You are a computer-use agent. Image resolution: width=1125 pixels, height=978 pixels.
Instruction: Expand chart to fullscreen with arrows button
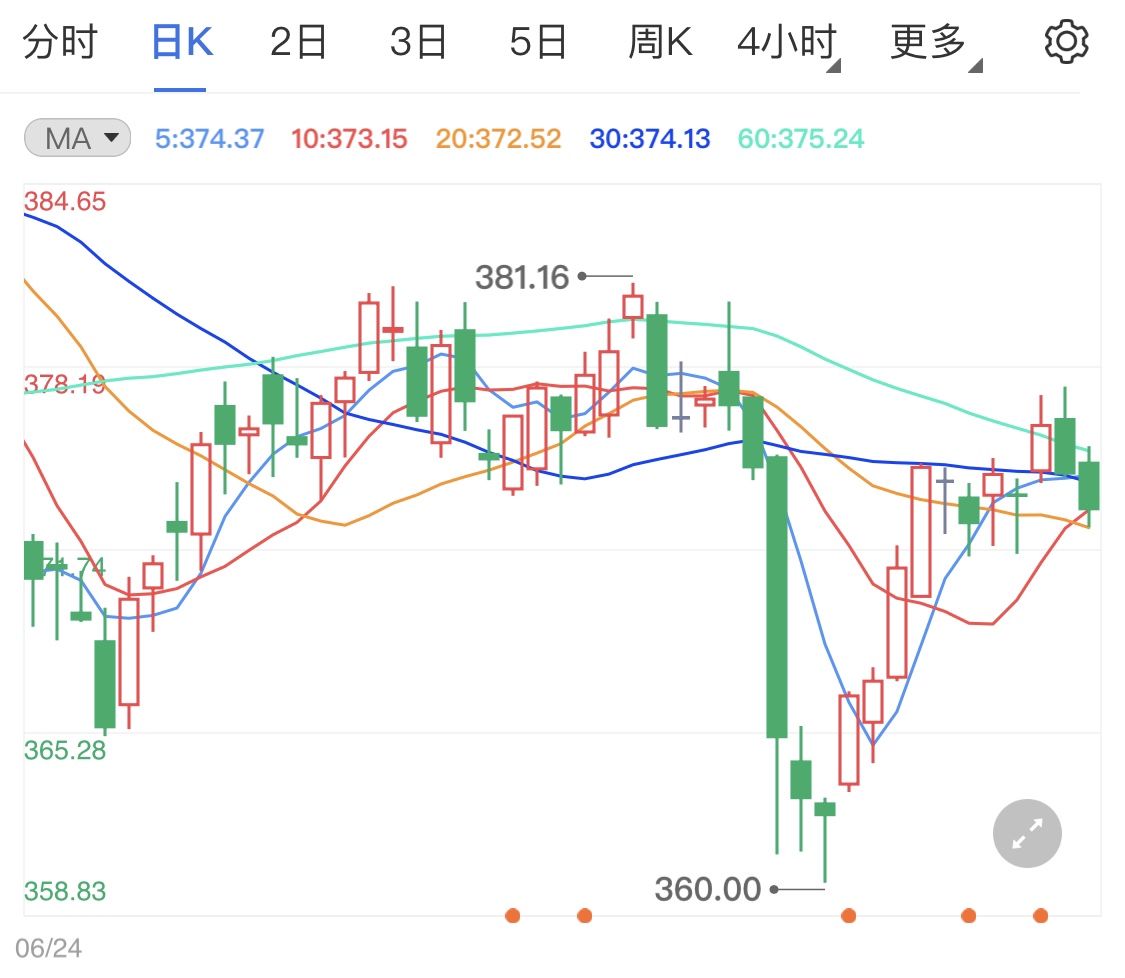[1027, 833]
